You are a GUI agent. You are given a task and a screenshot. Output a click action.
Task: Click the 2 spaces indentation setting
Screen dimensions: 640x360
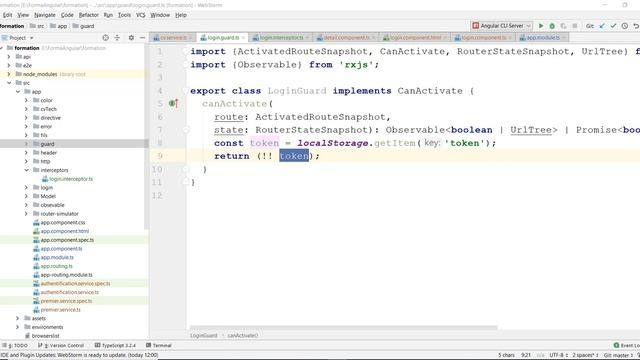pyautogui.click(x=585, y=355)
